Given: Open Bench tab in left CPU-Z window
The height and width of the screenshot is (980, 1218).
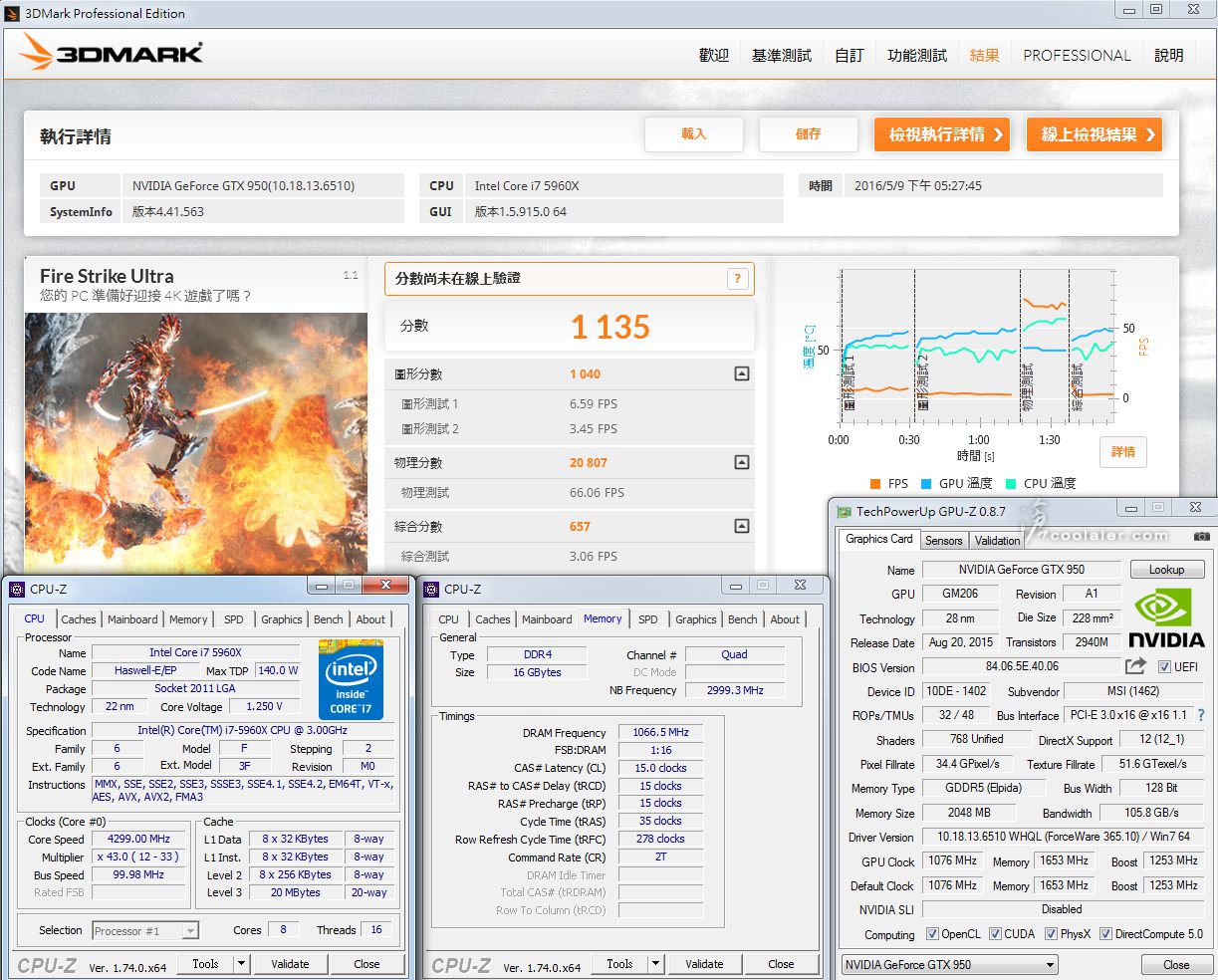Looking at the screenshot, I should pos(329,619).
